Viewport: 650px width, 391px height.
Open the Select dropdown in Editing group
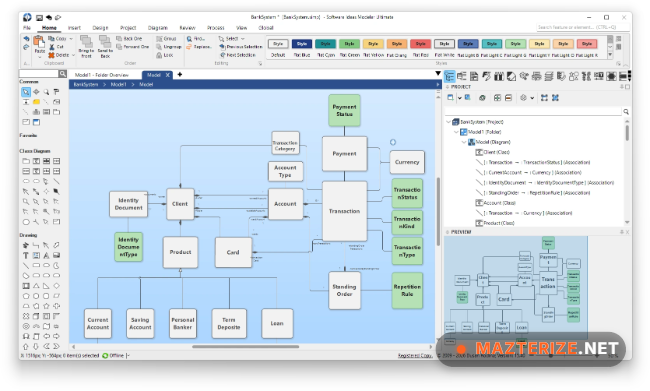pos(232,39)
